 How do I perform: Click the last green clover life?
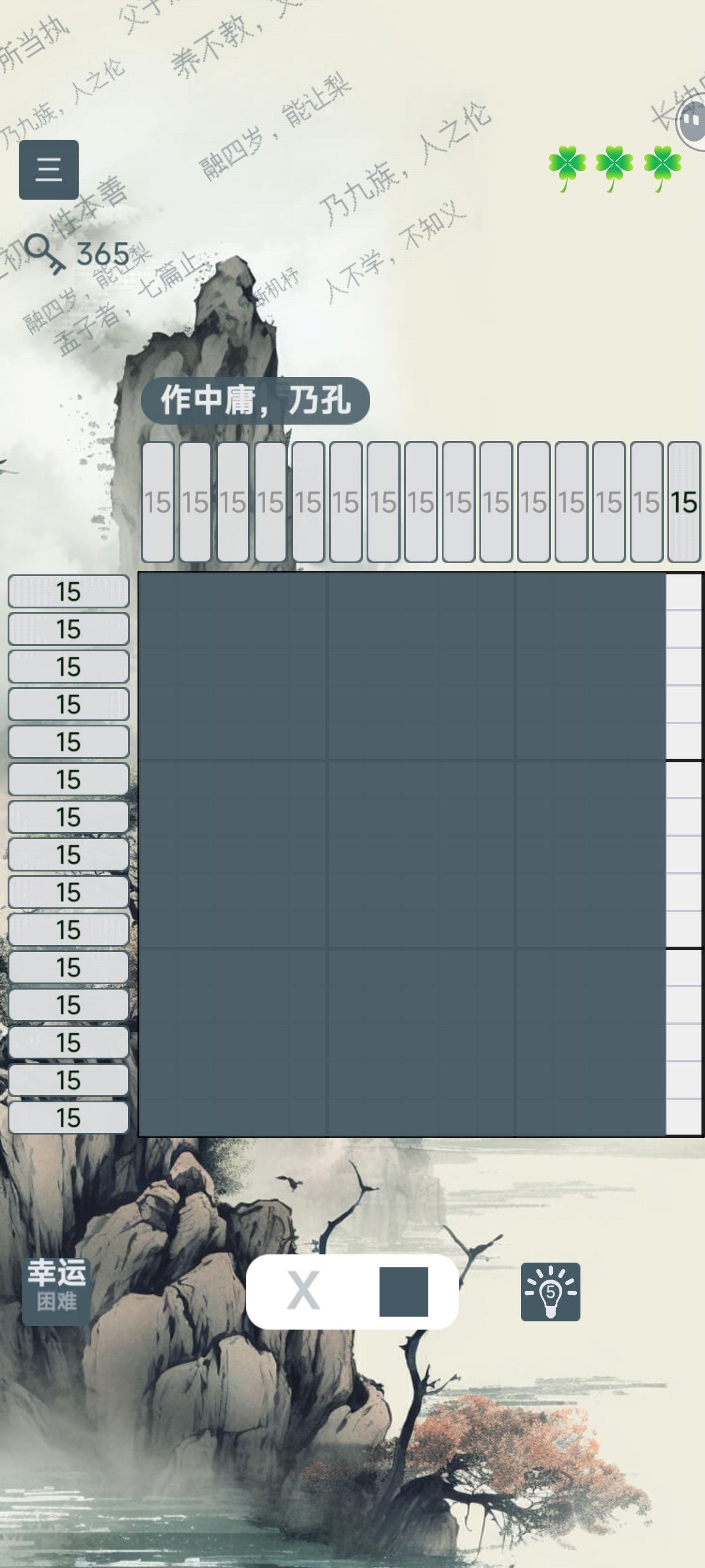pyautogui.click(x=662, y=168)
